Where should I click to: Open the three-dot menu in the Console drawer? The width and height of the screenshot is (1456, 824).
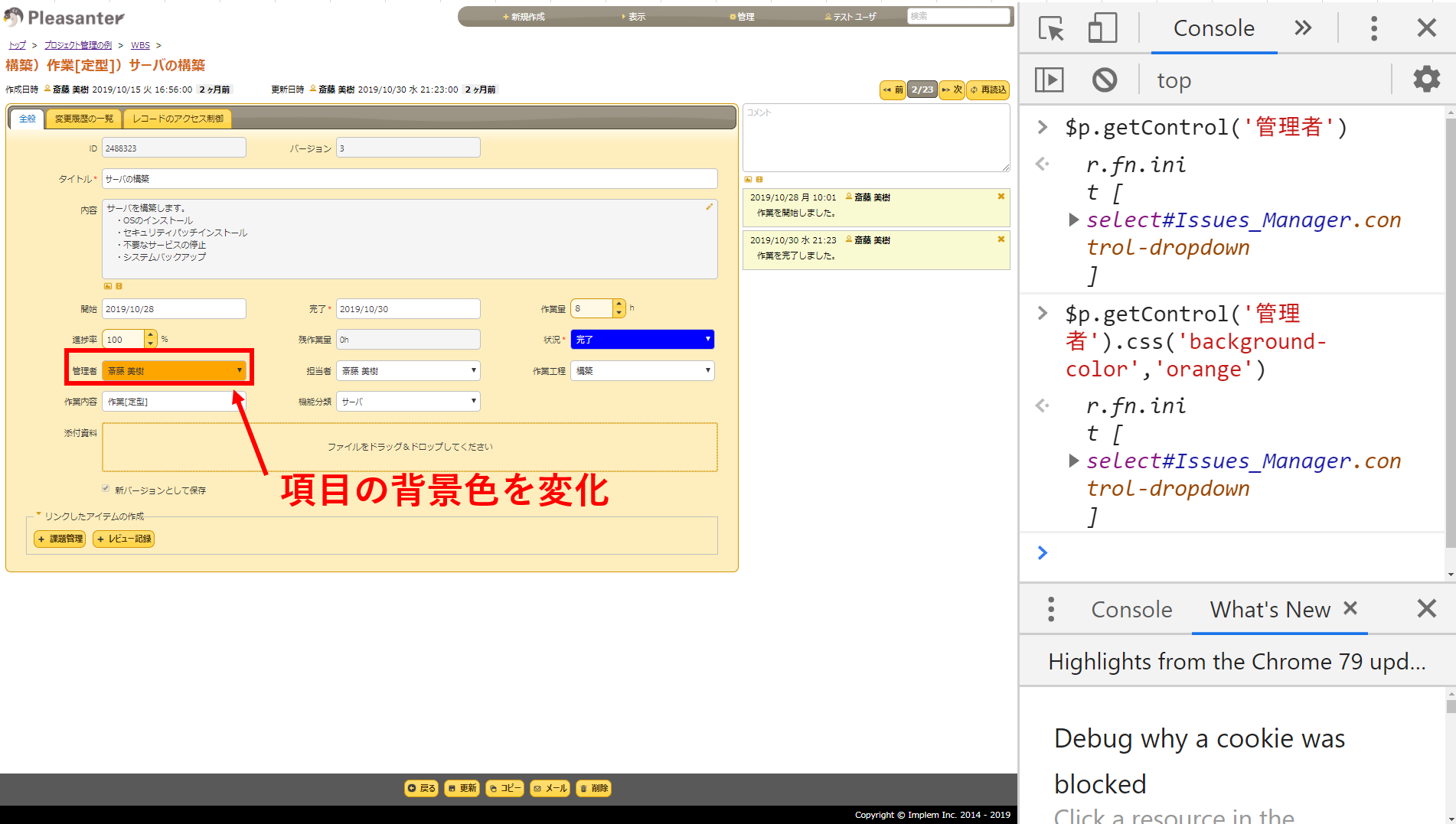1050,609
